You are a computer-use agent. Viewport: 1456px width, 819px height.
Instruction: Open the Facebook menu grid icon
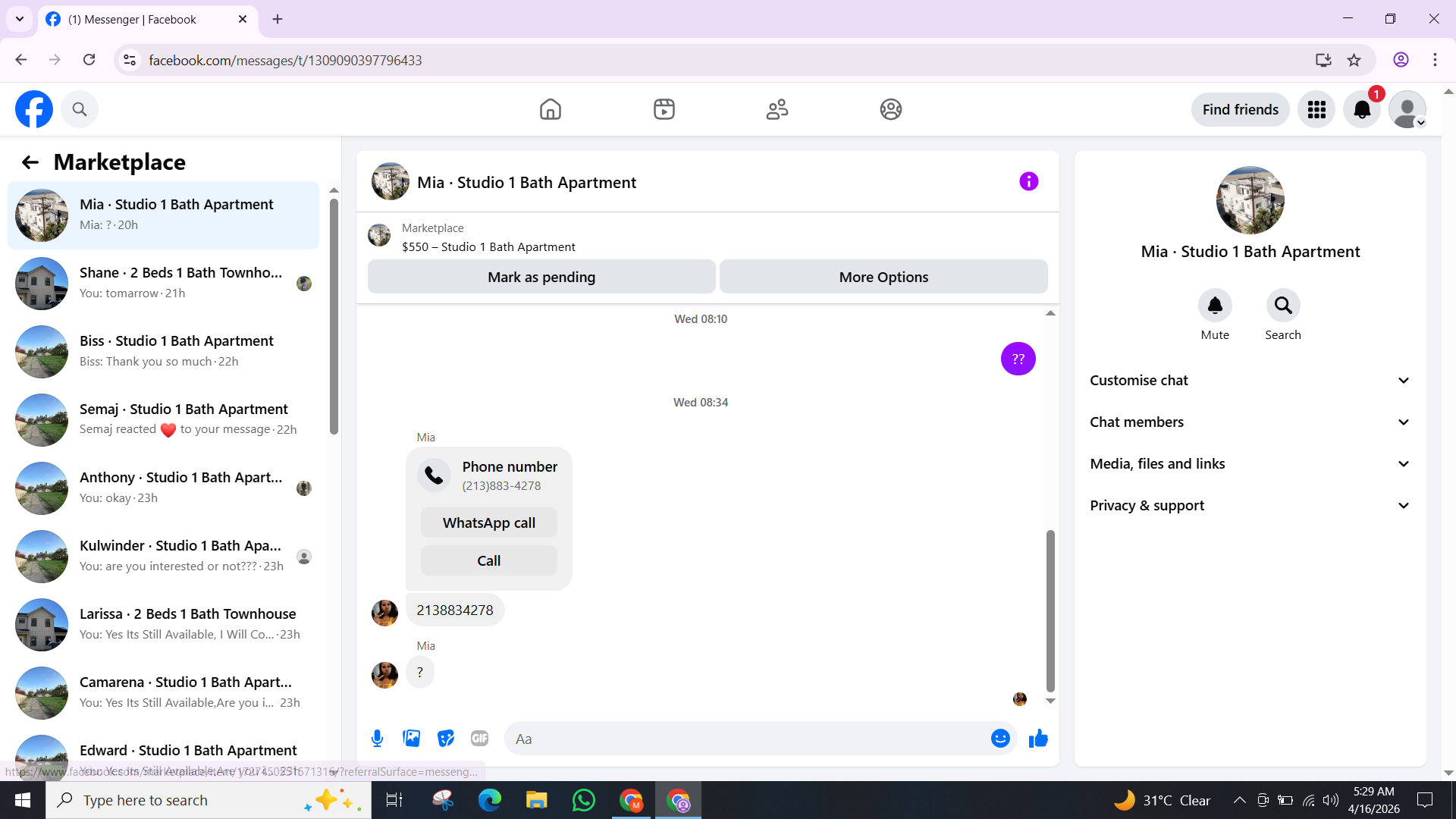(1316, 109)
